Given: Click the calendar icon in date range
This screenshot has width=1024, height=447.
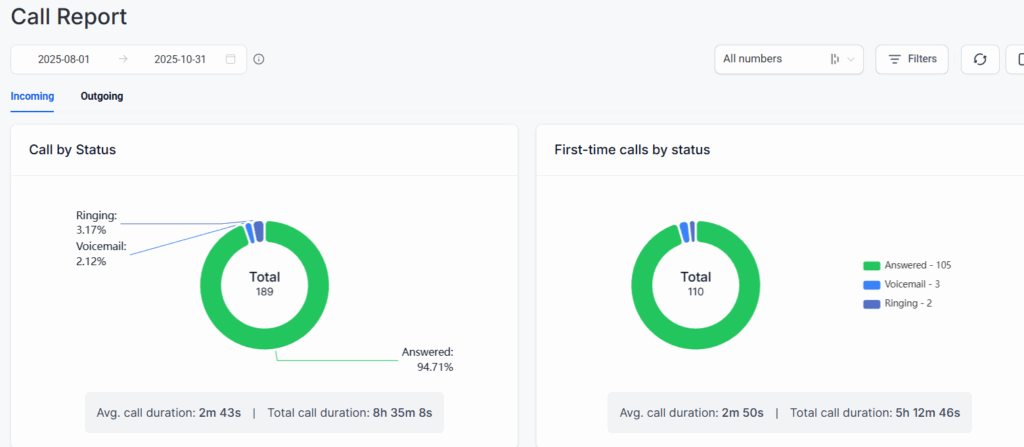Looking at the screenshot, I should (231, 59).
